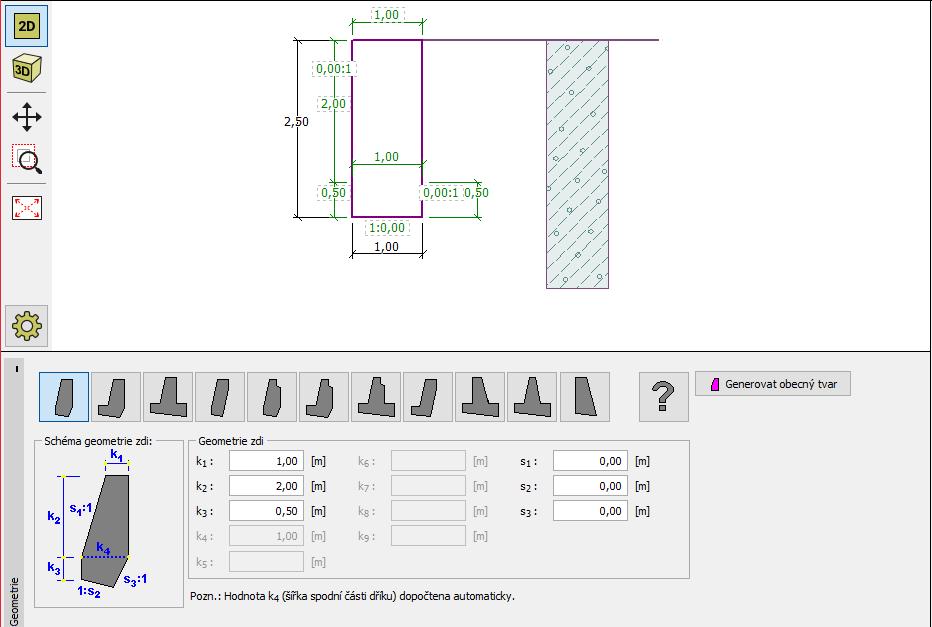Click the left 0,50 dimension label

tap(333, 193)
